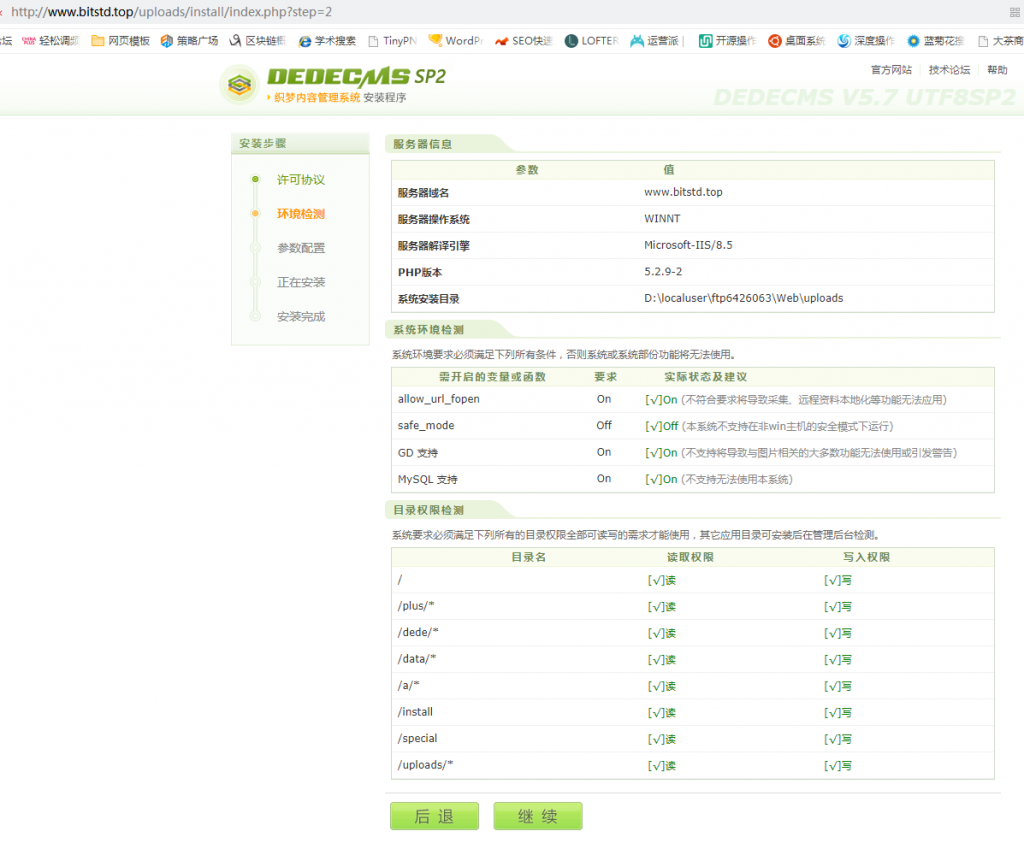Open the 开源操作 bookmark
This screenshot has width=1024, height=843.
click(727, 40)
